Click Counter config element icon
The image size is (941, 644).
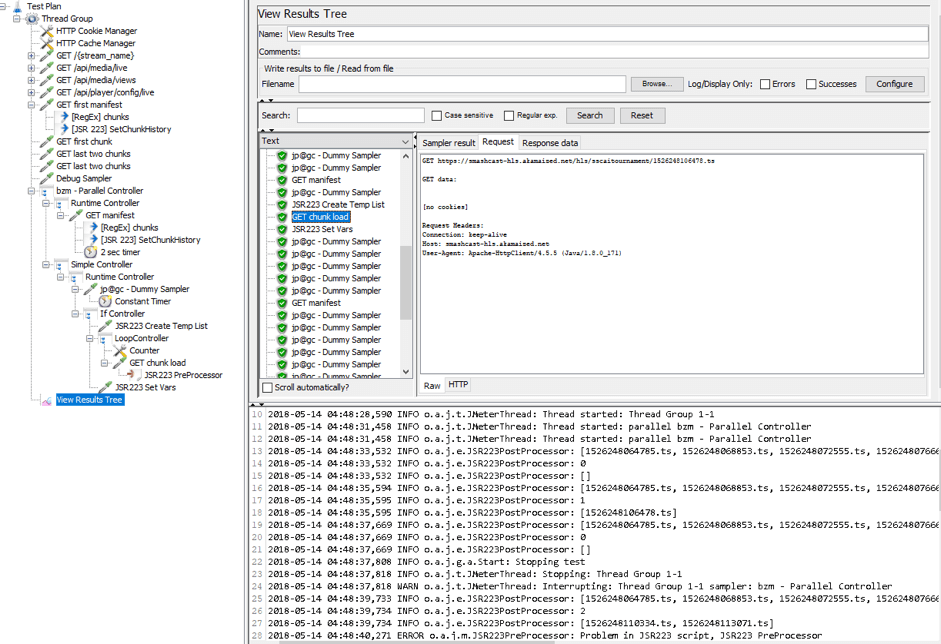[x=120, y=351]
